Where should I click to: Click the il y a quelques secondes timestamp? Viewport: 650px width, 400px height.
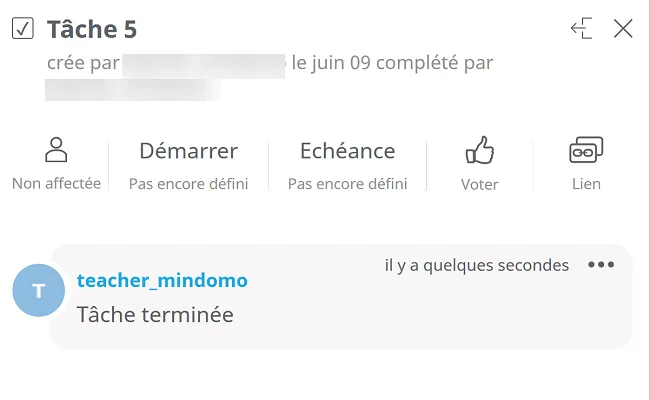(477, 265)
